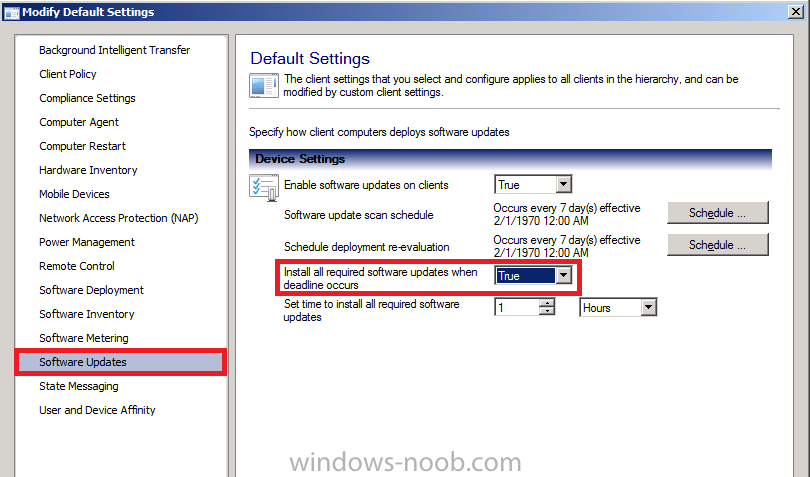Expand the Hours time unit dropdown

(649, 307)
